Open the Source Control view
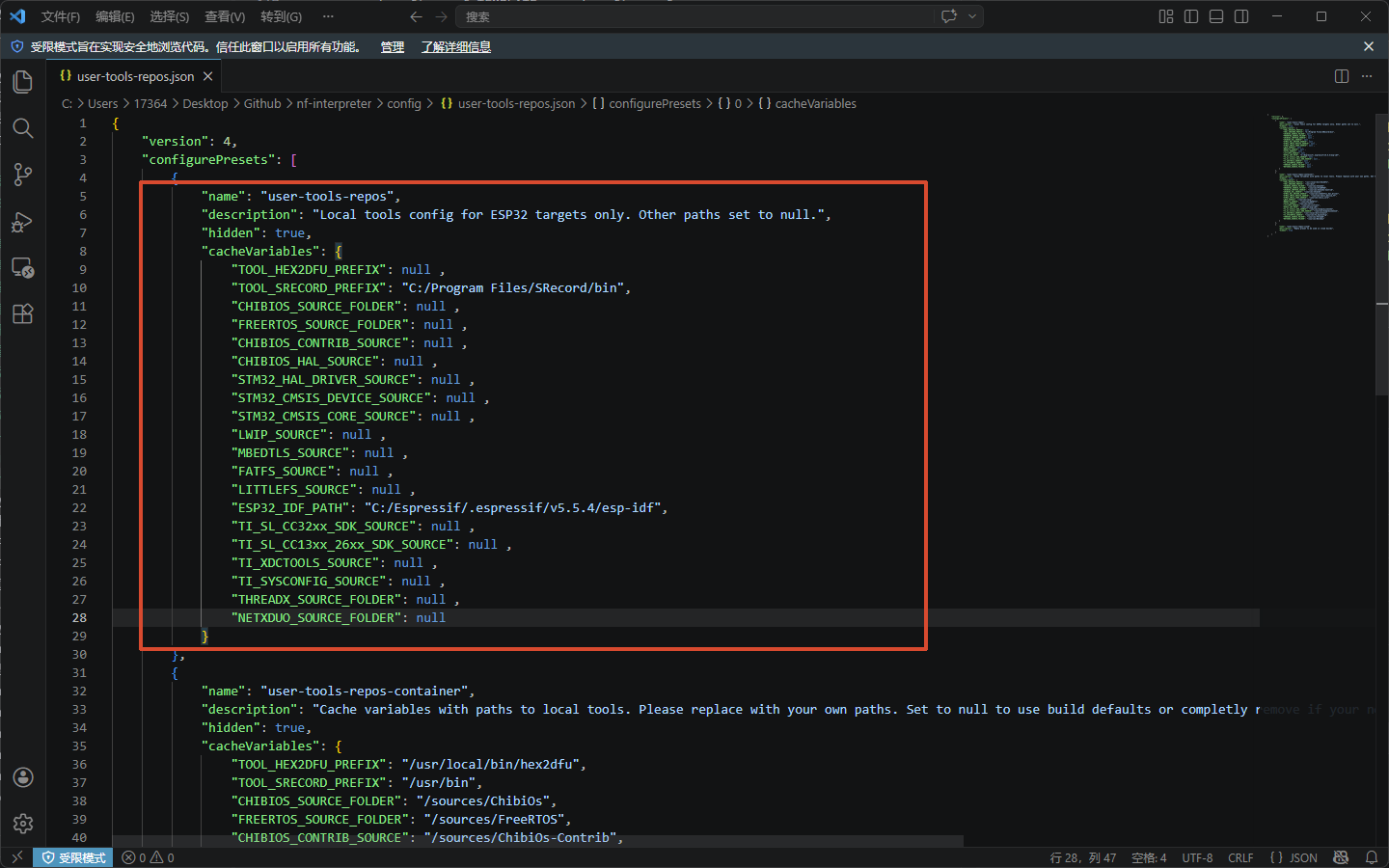This screenshot has width=1389, height=868. coord(23,175)
